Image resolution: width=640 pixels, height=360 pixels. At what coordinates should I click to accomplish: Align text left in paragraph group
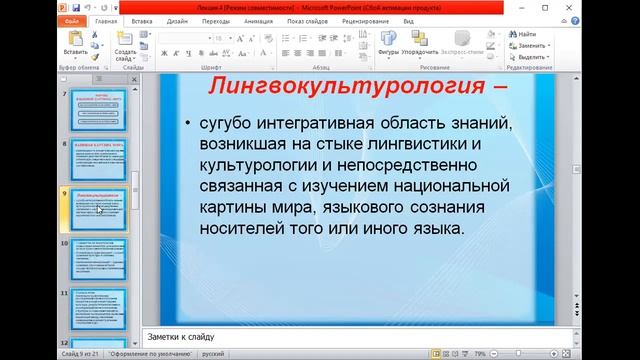point(285,53)
